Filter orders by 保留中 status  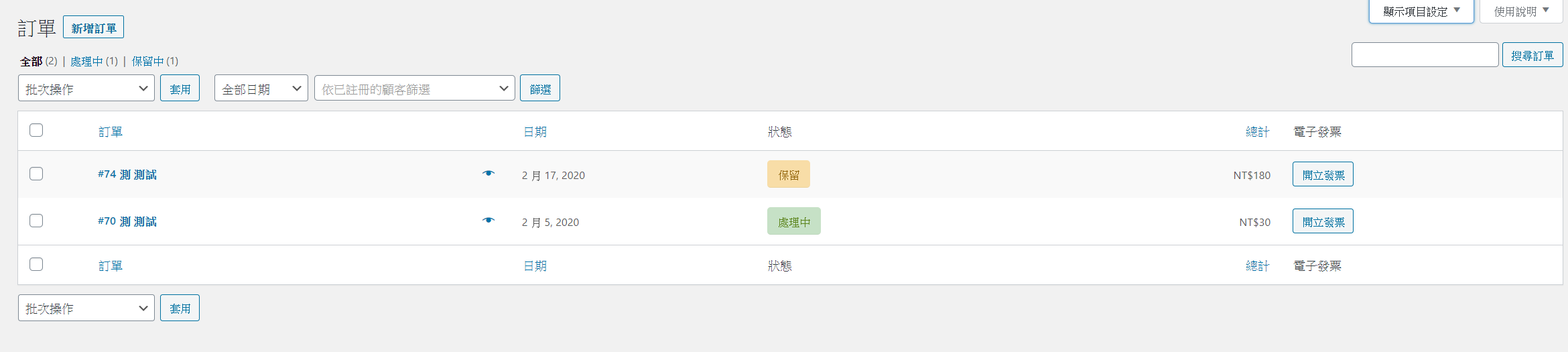coord(148,61)
